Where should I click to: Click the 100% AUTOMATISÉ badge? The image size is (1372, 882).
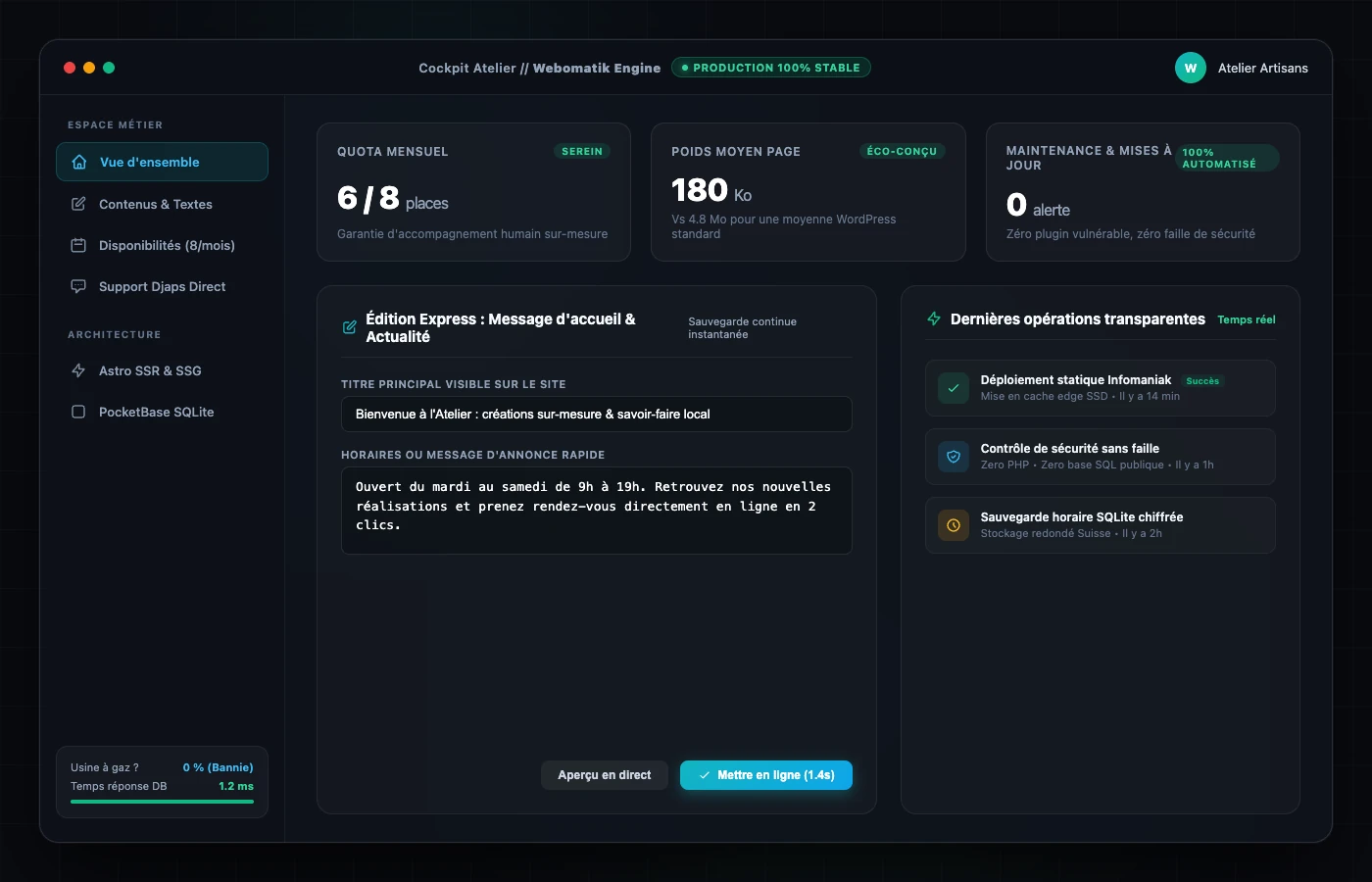1227,158
